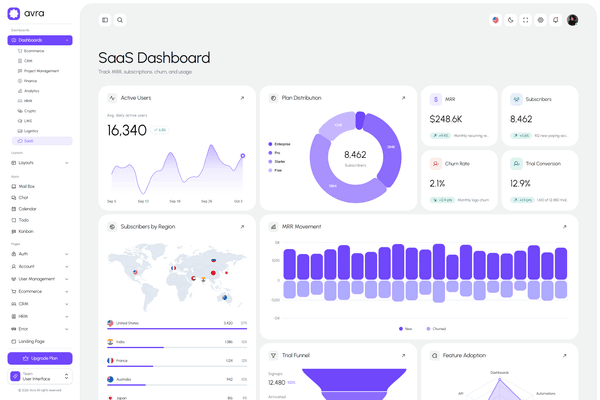Click the Landing Page icon

pos(14,341)
